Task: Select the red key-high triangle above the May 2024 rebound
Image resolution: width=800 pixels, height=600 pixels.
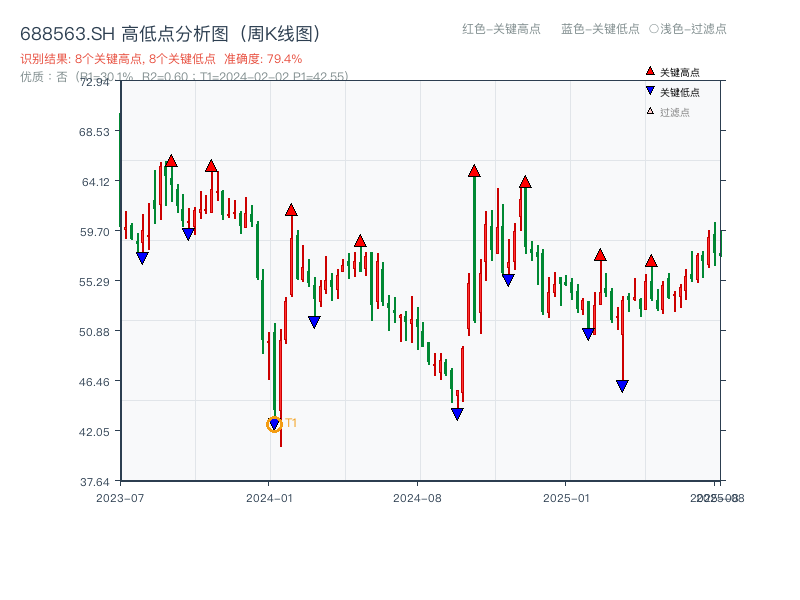Action: pyautogui.click(x=359, y=241)
